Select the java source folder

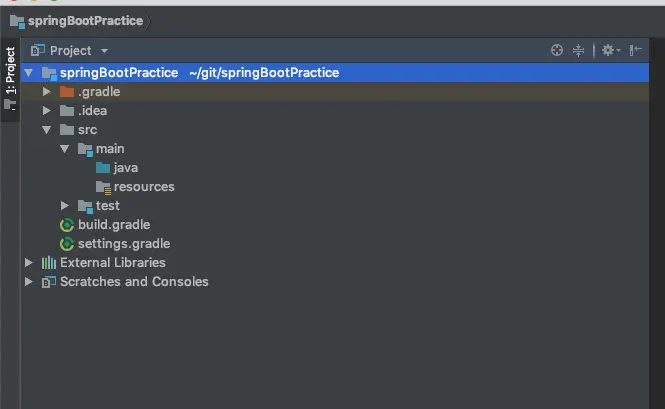coord(125,168)
